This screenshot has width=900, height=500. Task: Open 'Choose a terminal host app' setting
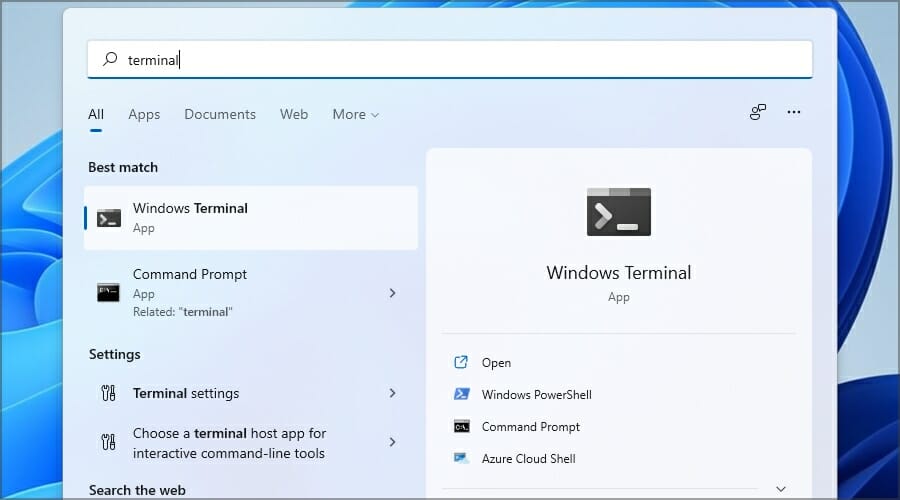pyautogui.click(x=251, y=443)
